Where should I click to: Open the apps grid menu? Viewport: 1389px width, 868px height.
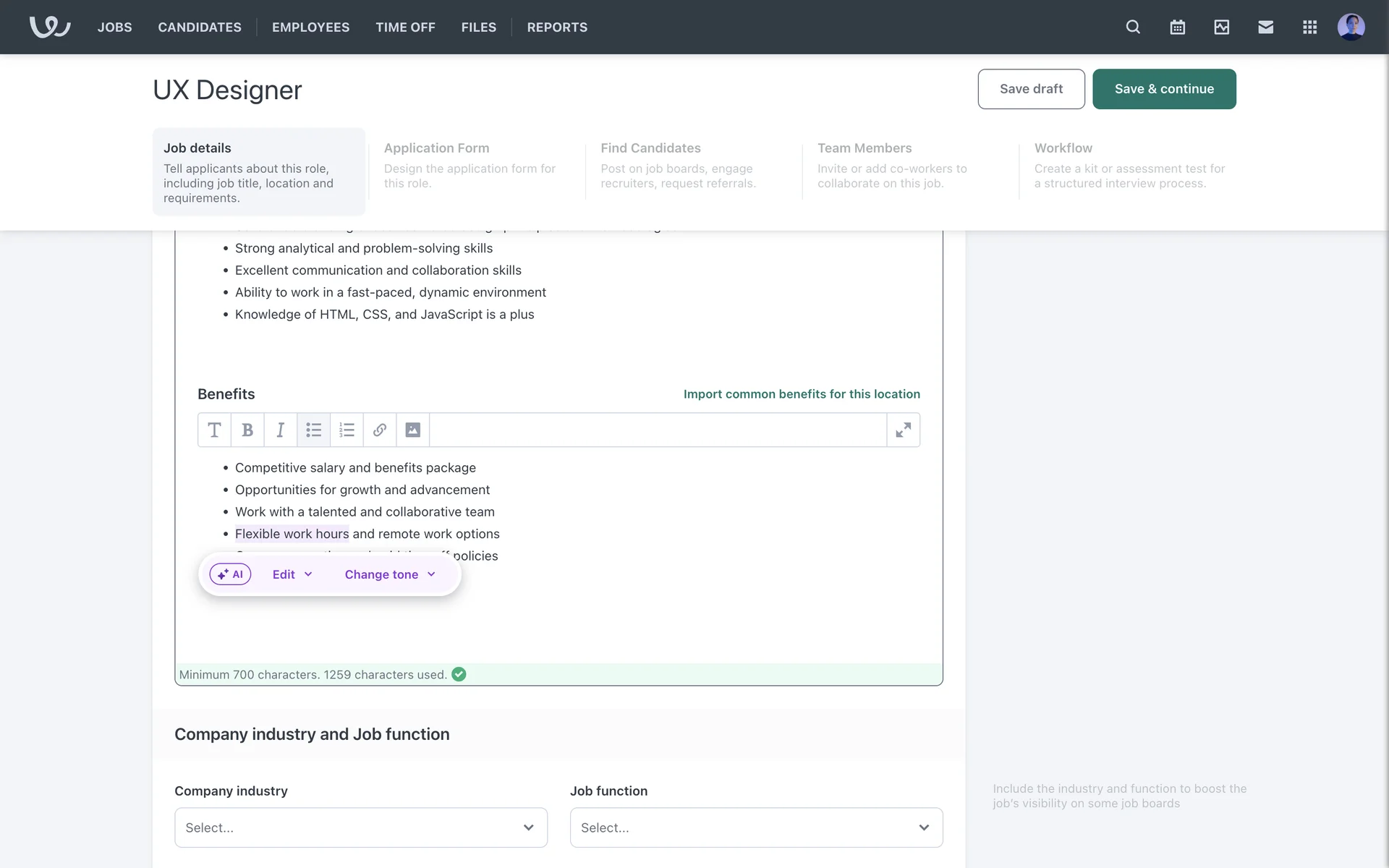[x=1309, y=27]
